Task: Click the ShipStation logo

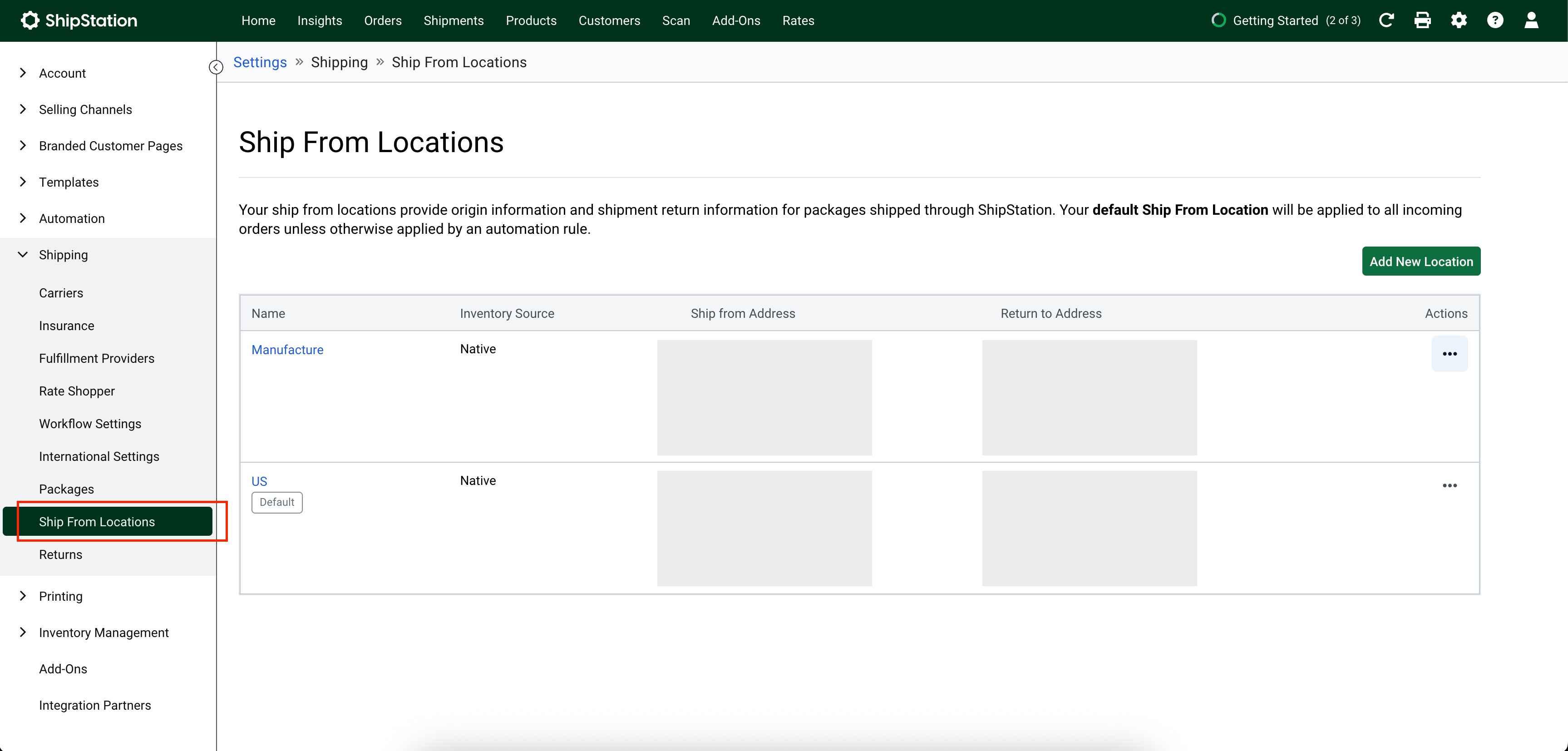Action: pyautogui.click(x=79, y=20)
